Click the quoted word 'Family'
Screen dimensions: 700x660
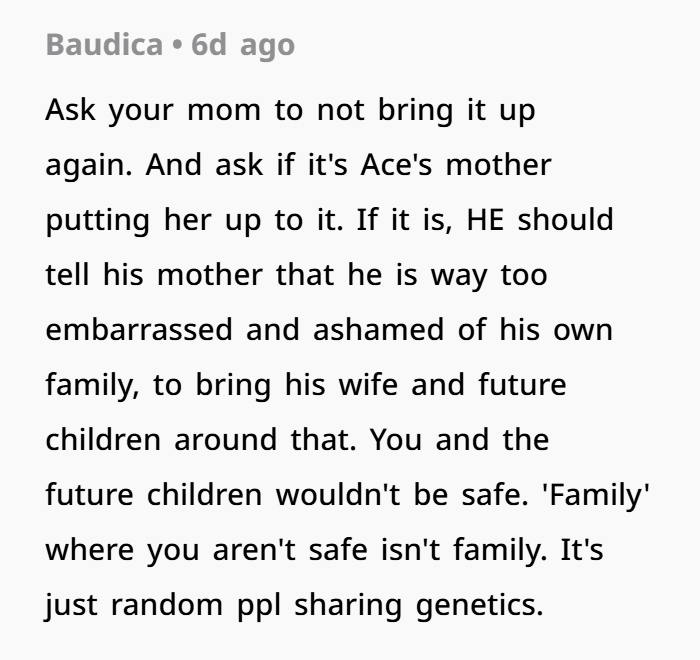[596, 495]
